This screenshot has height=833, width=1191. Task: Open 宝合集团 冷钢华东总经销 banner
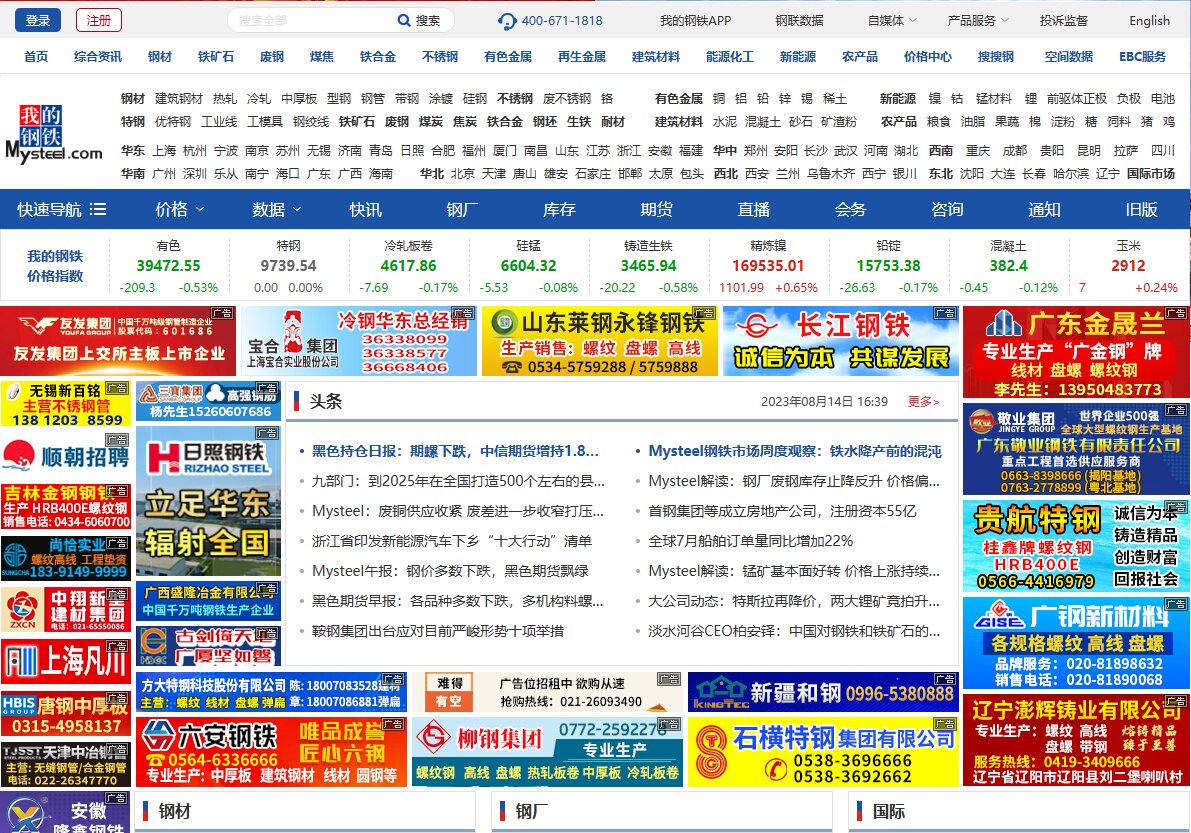coord(359,341)
